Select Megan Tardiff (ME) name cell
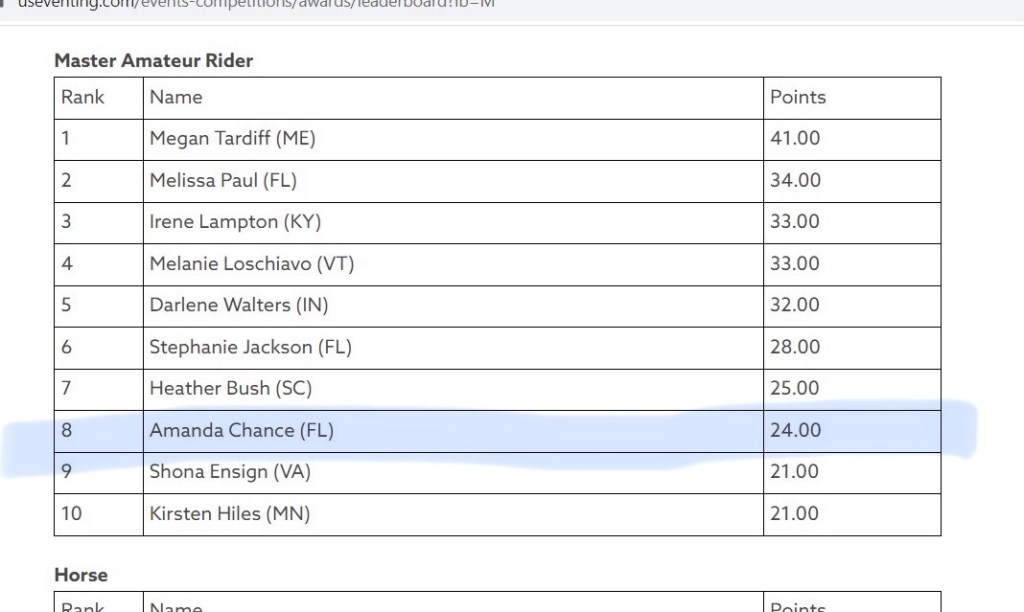1024x612 pixels. pos(232,139)
